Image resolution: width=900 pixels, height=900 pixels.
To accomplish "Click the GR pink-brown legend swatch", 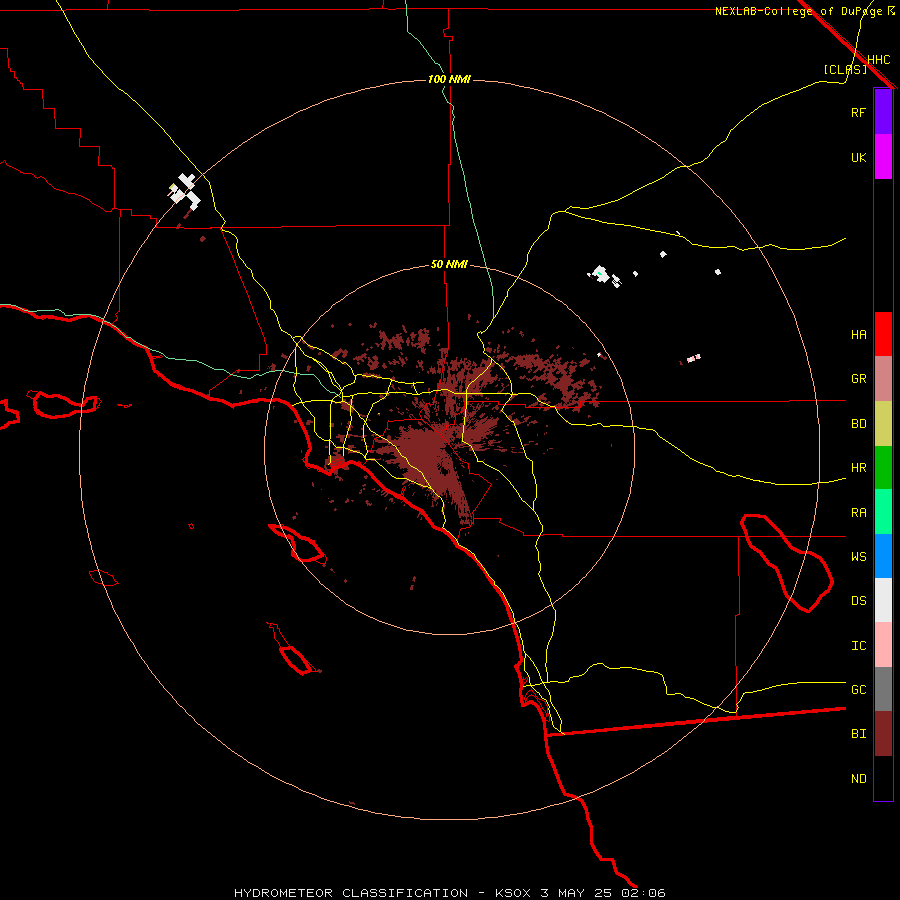I will tap(883, 379).
